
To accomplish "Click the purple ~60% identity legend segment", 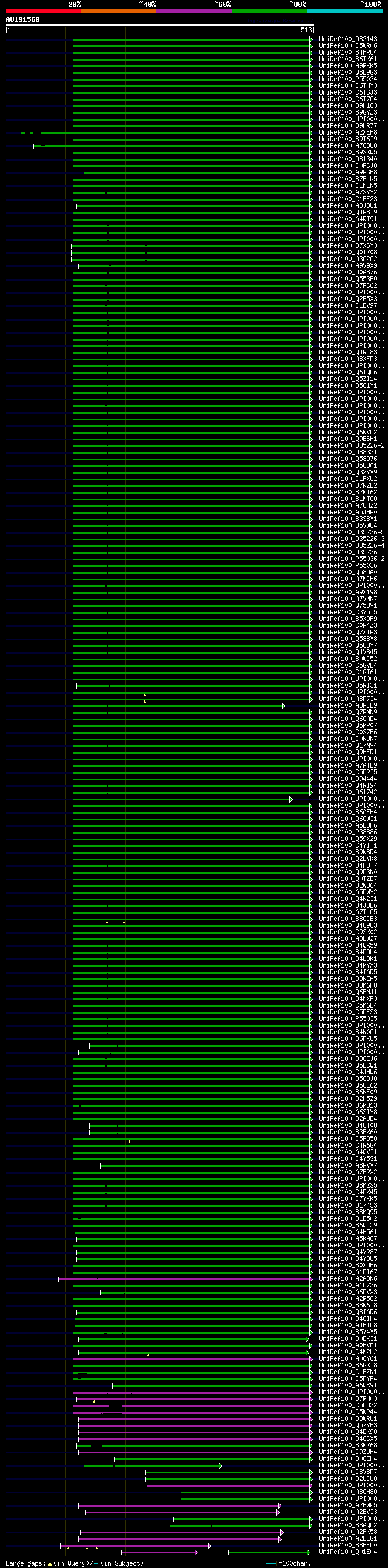I will coord(193,11).
